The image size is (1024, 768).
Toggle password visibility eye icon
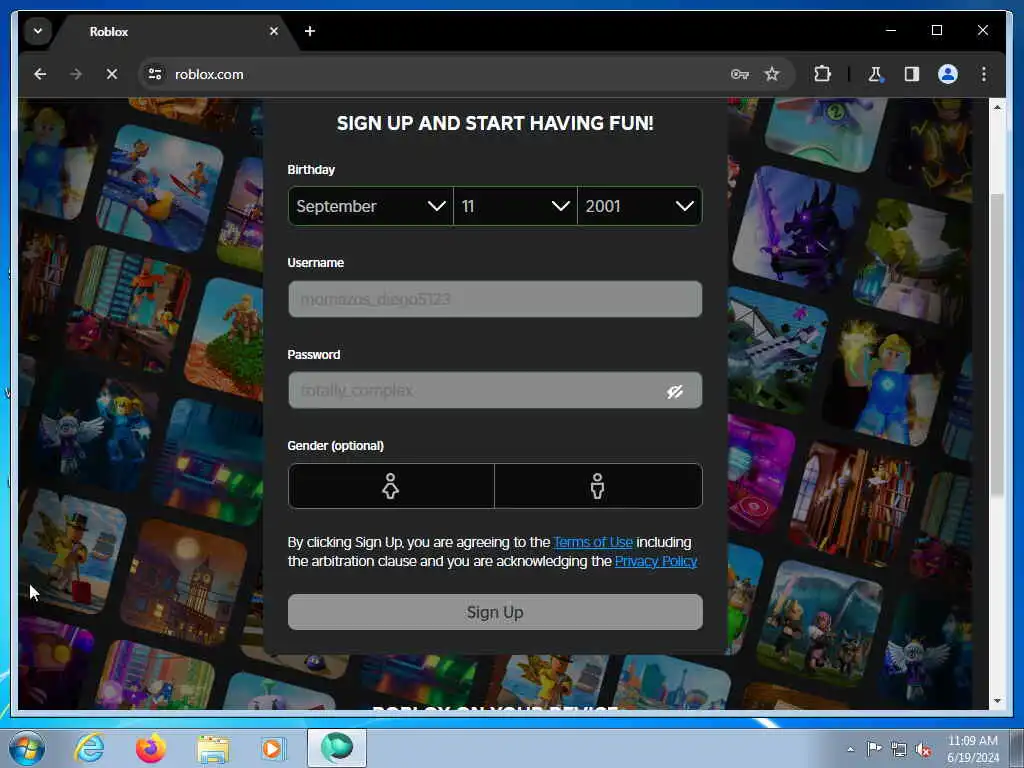[x=675, y=391]
